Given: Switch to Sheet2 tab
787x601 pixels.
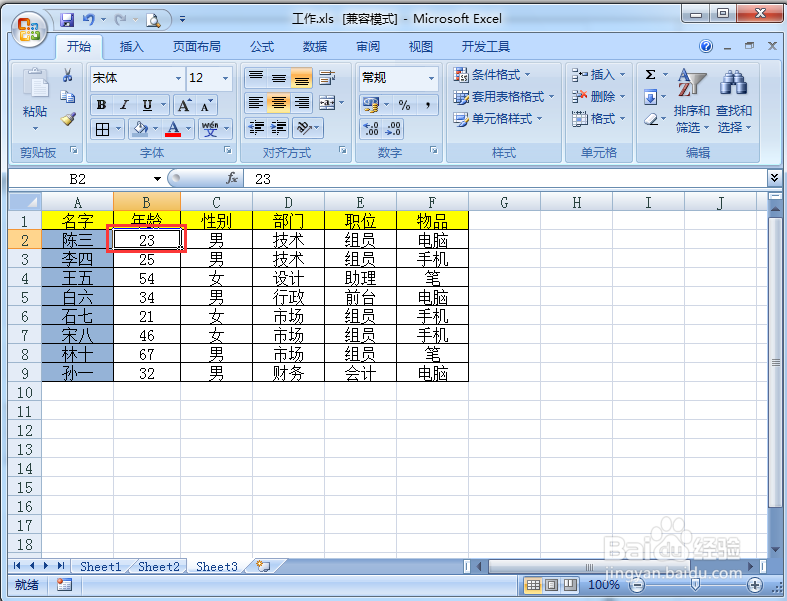Looking at the screenshot, I should pos(159,566).
